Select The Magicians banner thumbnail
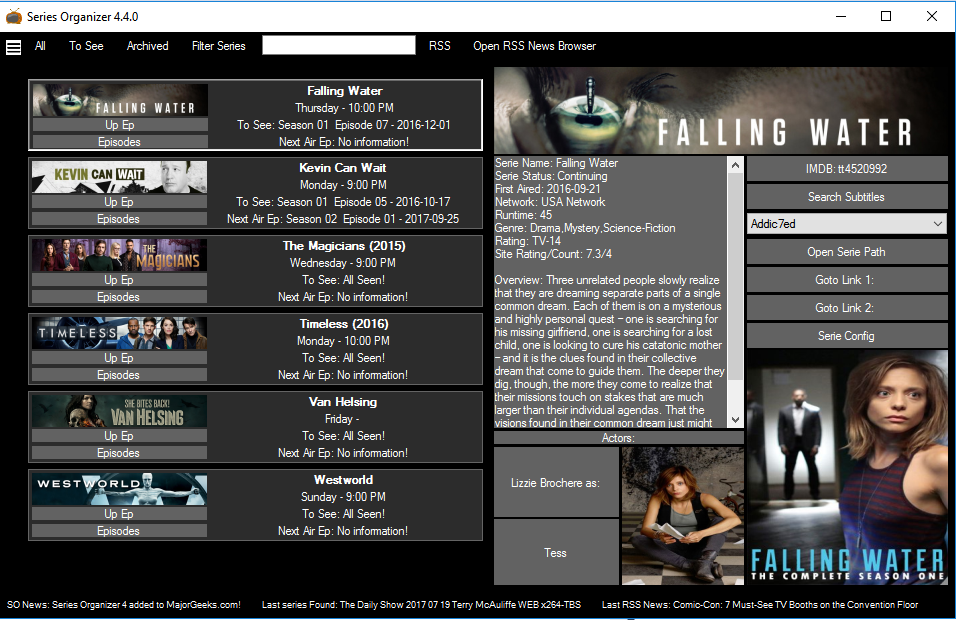956x620 pixels. click(120, 255)
